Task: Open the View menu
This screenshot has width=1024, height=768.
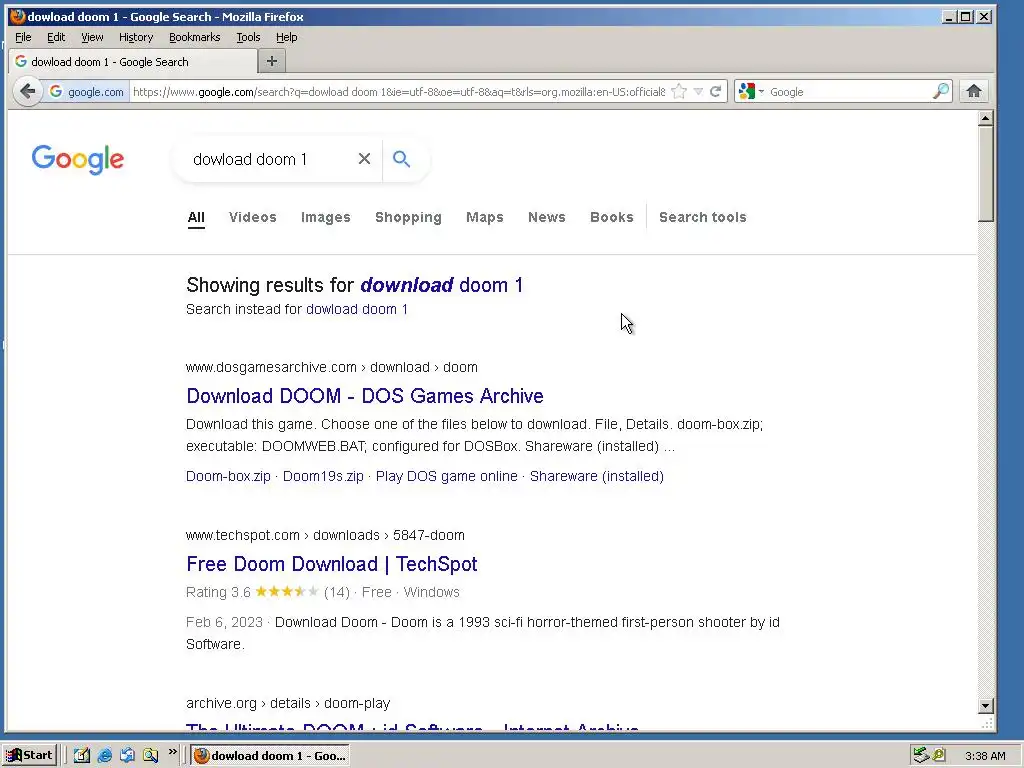Action: click(92, 37)
